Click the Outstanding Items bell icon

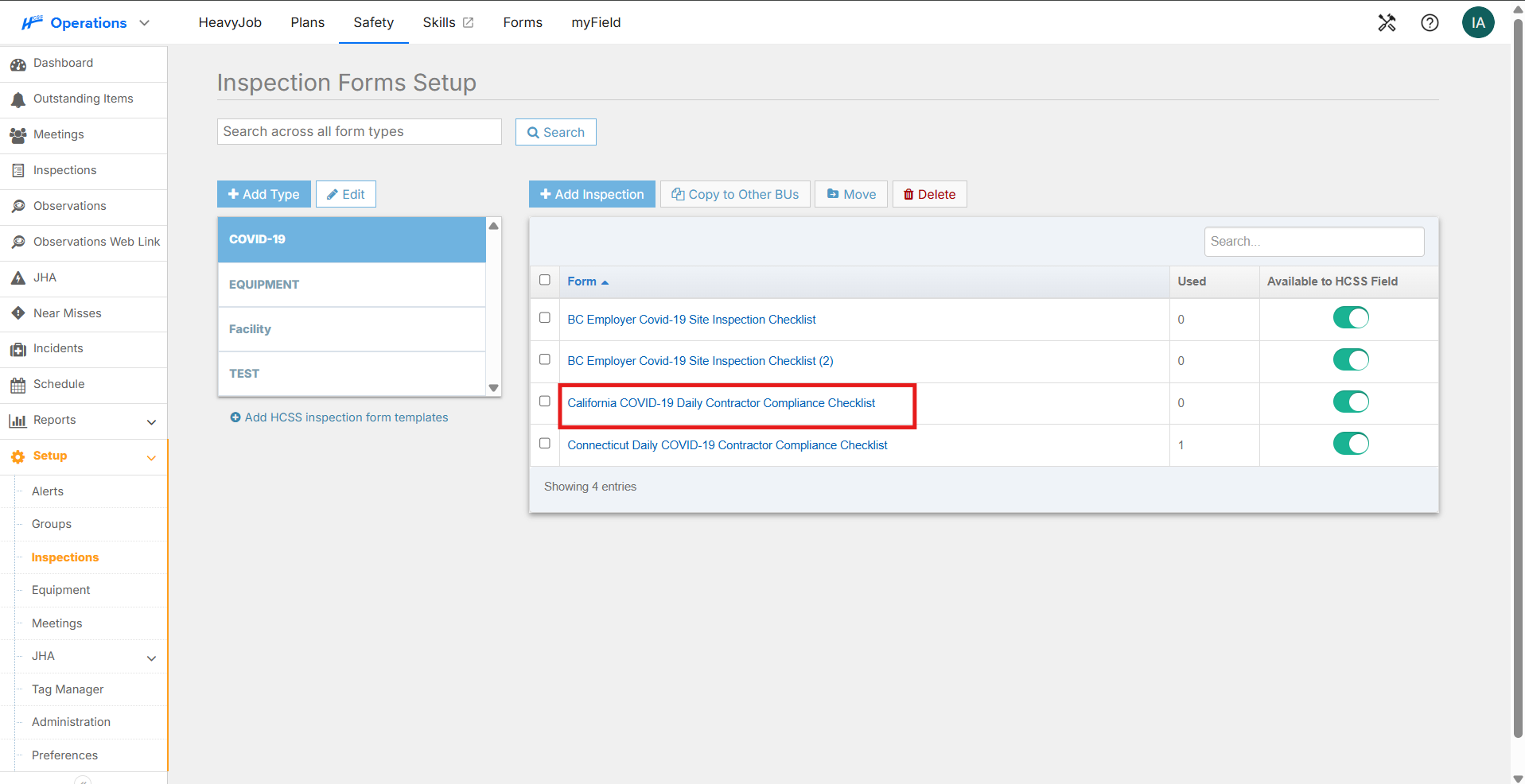pos(18,99)
